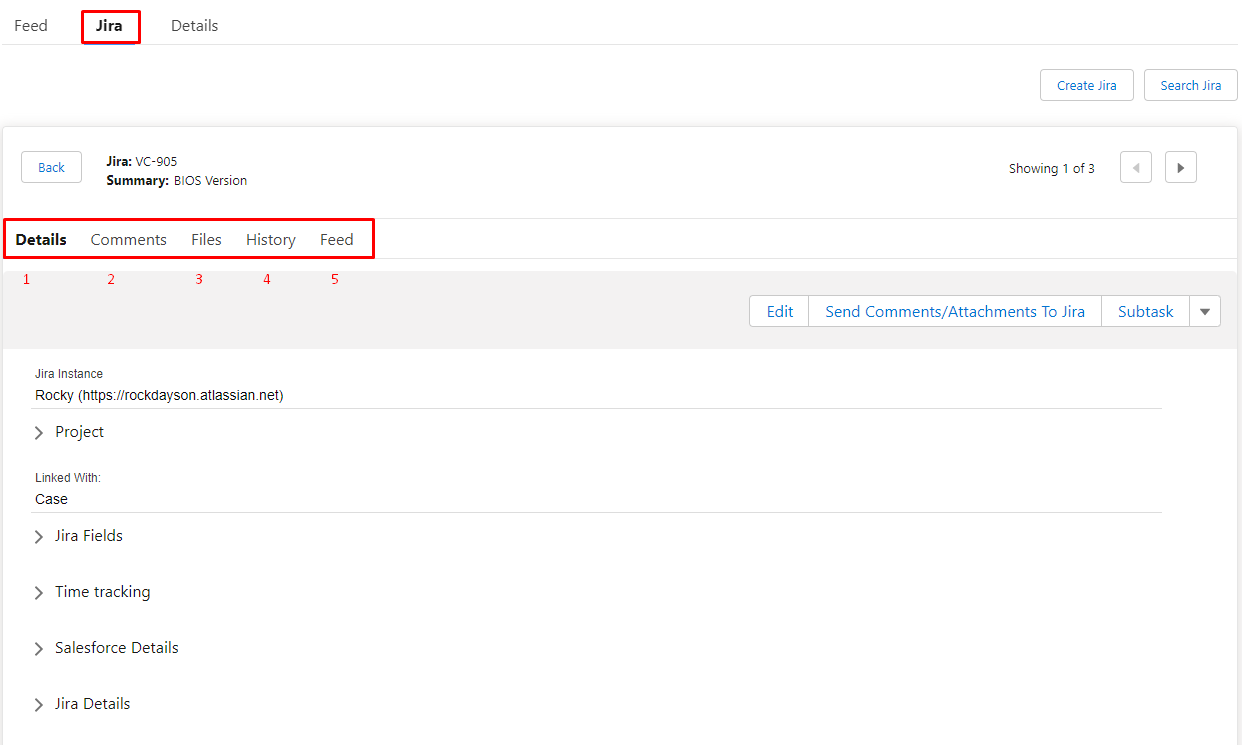Go to previous Jira record arrow
The height and width of the screenshot is (745, 1242).
pyautogui.click(x=1136, y=167)
